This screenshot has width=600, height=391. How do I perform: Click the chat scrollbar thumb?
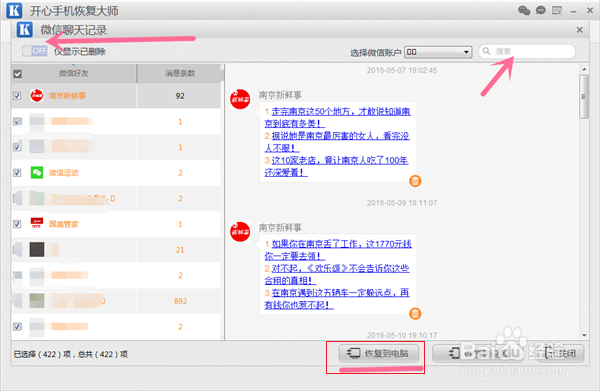coord(584,97)
